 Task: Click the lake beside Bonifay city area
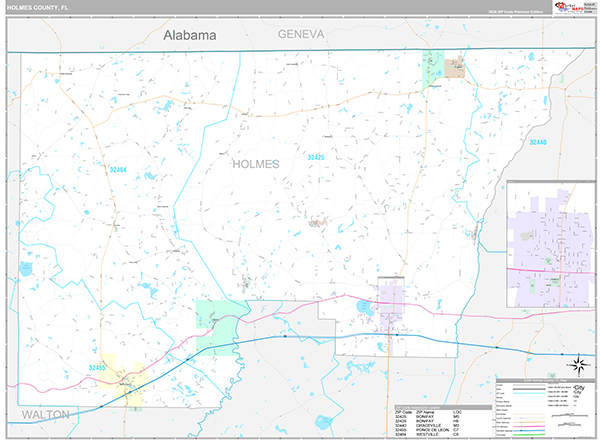pyautogui.click(x=365, y=308)
